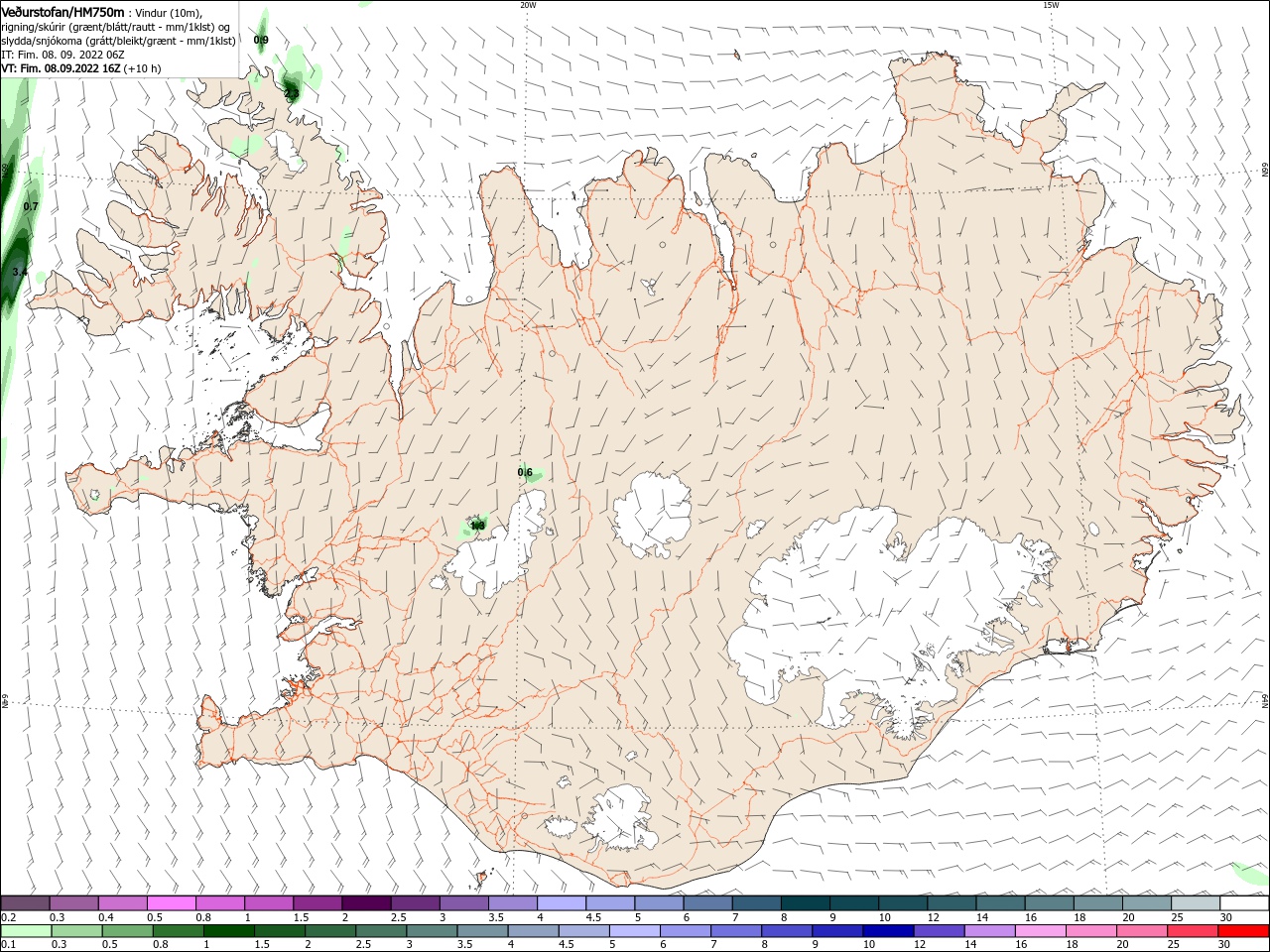Click the 15W longitude label
The image size is (1270, 952).
click(x=1051, y=5)
